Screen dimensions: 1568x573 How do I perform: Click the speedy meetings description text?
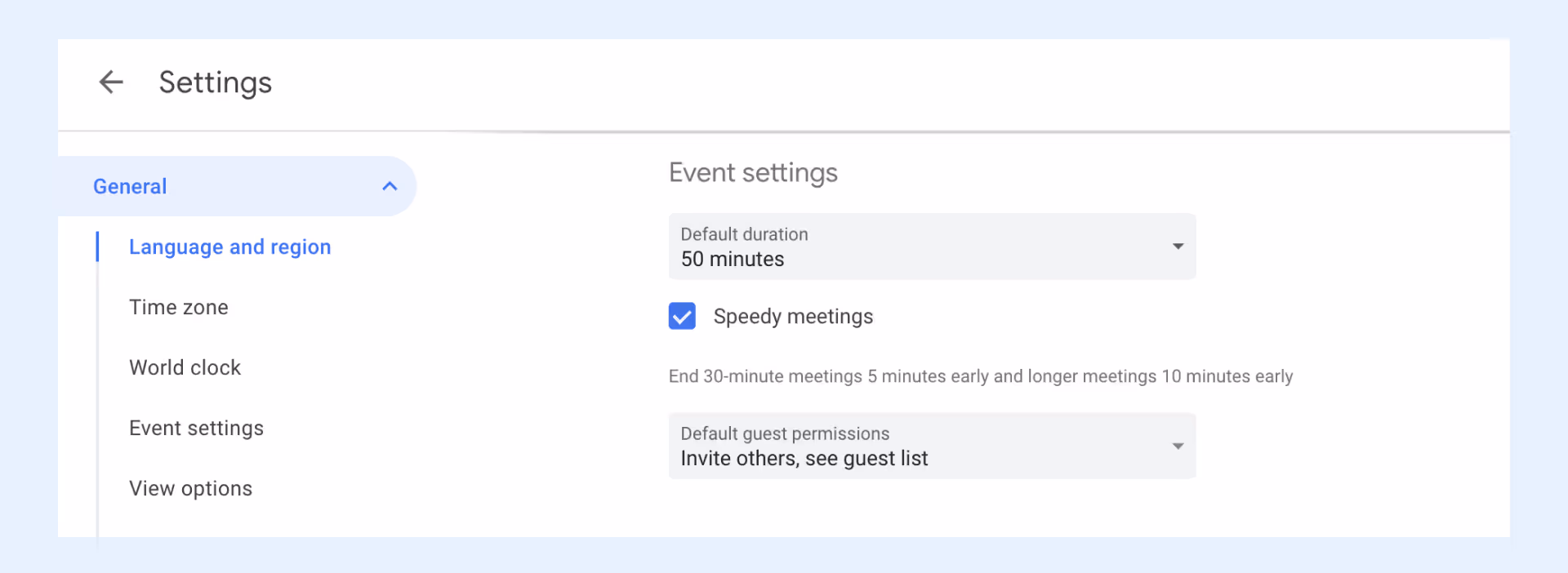click(980, 376)
